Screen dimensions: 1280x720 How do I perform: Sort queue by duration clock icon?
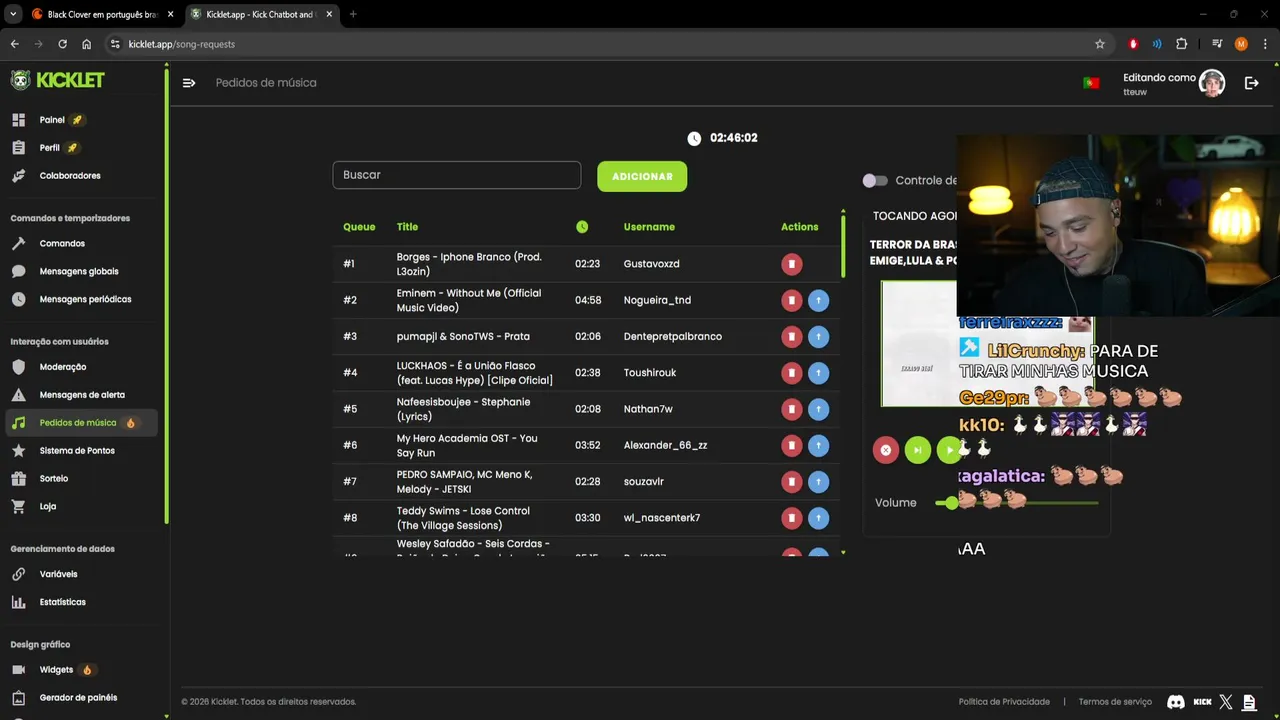tap(582, 227)
